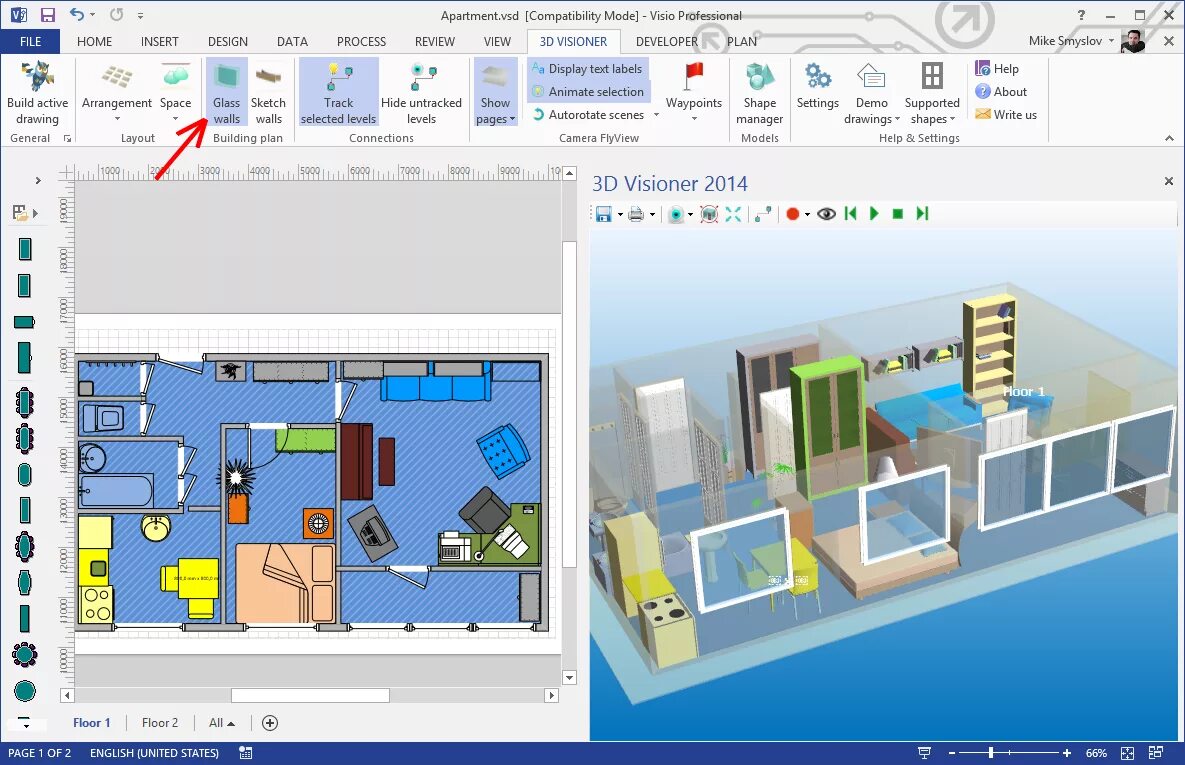Switch to the PROCESS ribbon tab
The width and height of the screenshot is (1185, 765).
click(x=361, y=42)
